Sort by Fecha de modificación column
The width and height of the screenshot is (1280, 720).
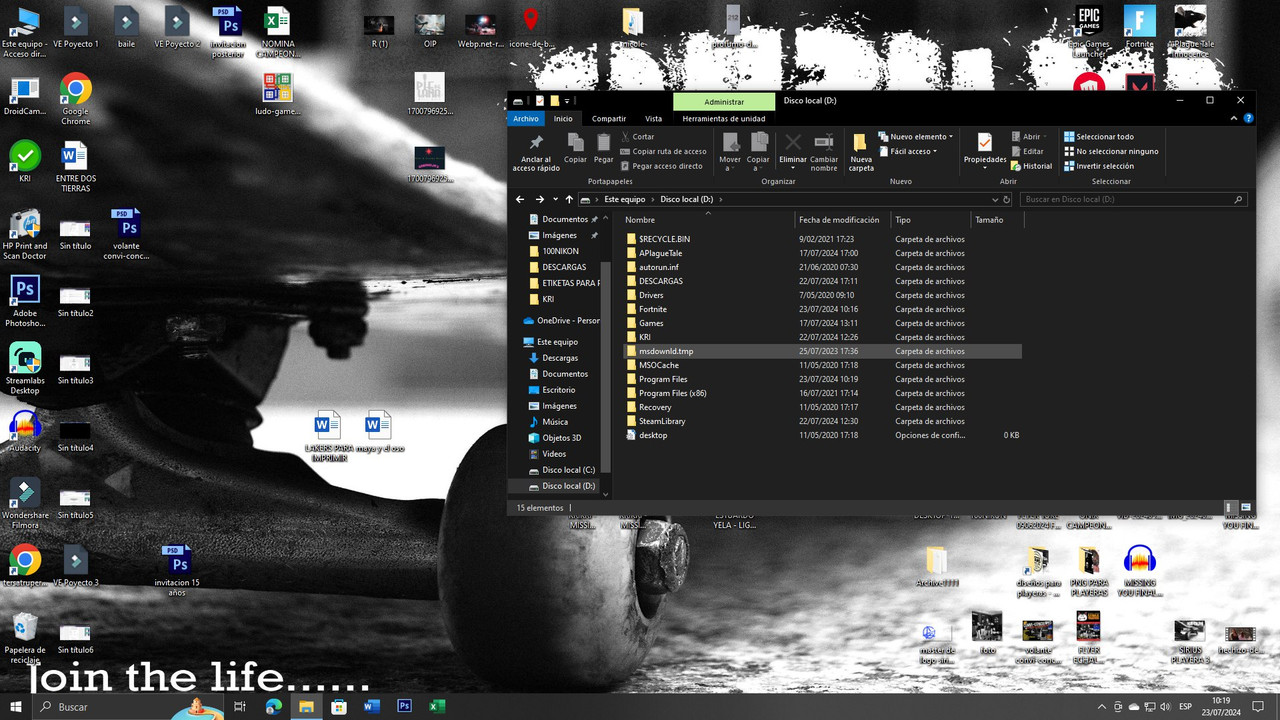coord(839,220)
